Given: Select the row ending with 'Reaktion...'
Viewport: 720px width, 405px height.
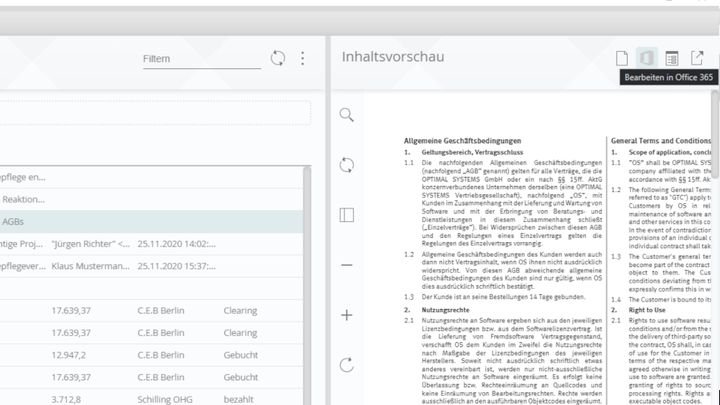Looking at the screenshot, I should [152, 199].
